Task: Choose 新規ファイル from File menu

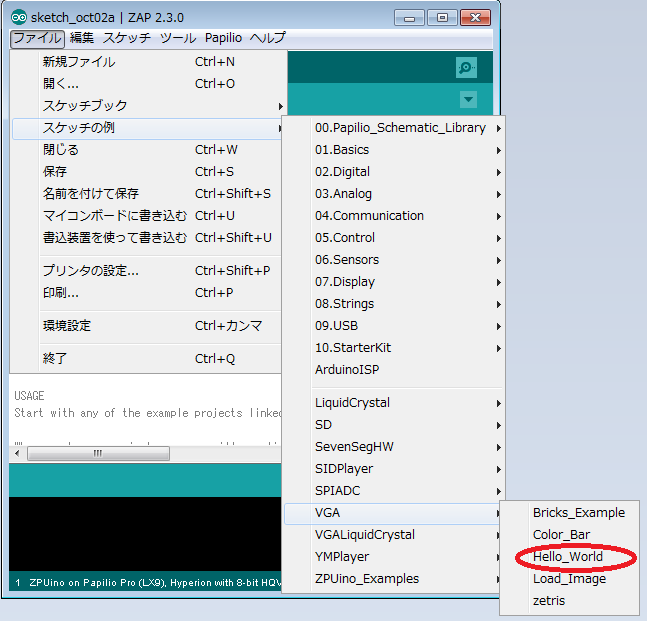Action: coord(148,62)
